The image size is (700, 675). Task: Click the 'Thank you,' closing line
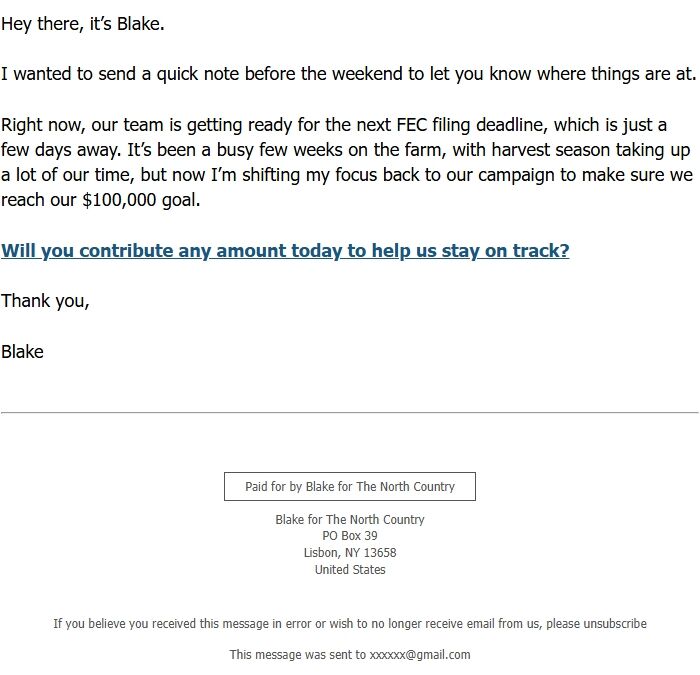pyautogui.click(x=45, y=301)
